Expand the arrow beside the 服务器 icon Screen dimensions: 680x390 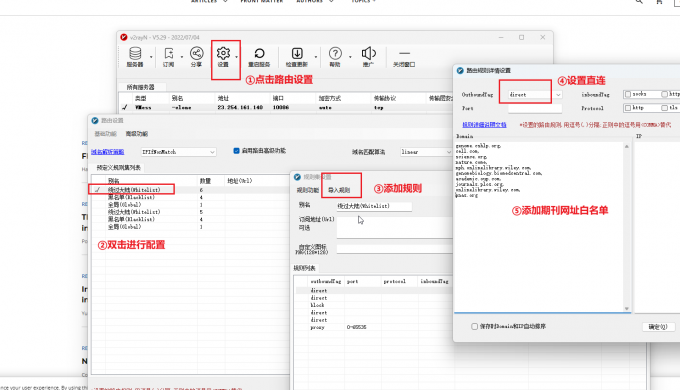coord(151,57)
